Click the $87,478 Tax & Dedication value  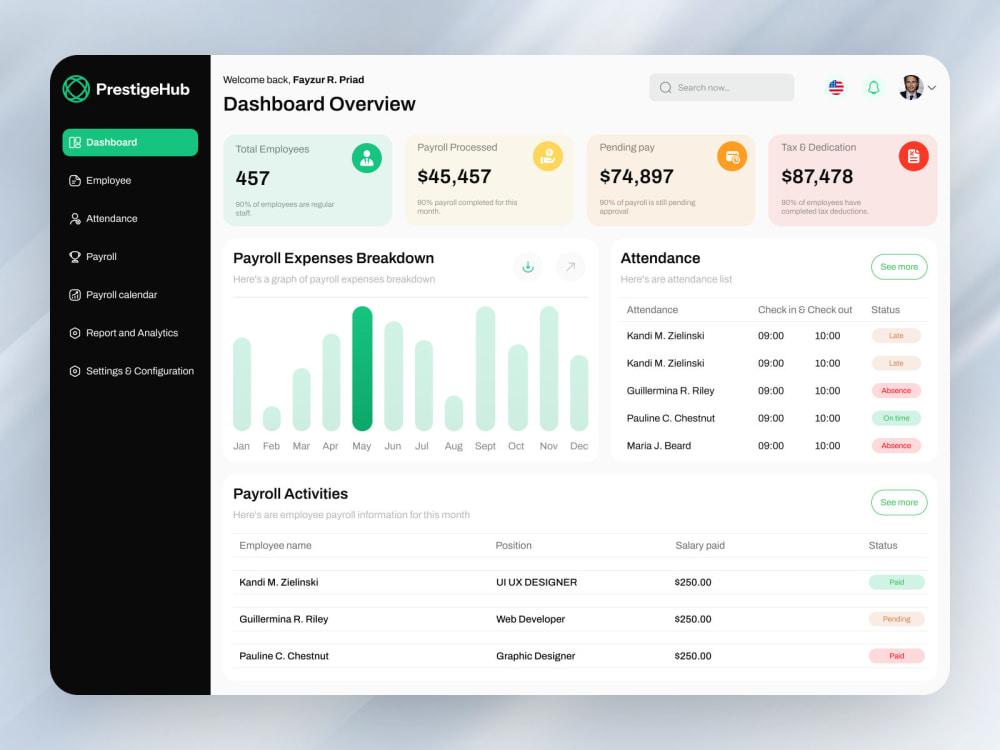[817, 177]
